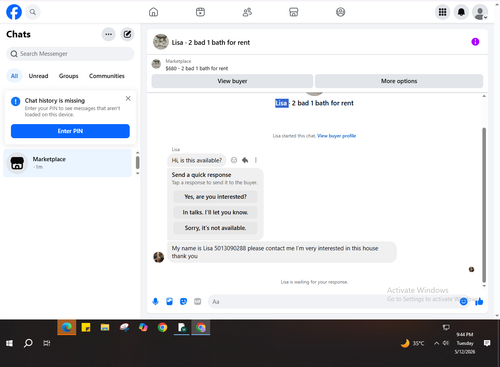Click the '$680 - 2 bad 1 bath for rent' listing text

pos(197,68)
